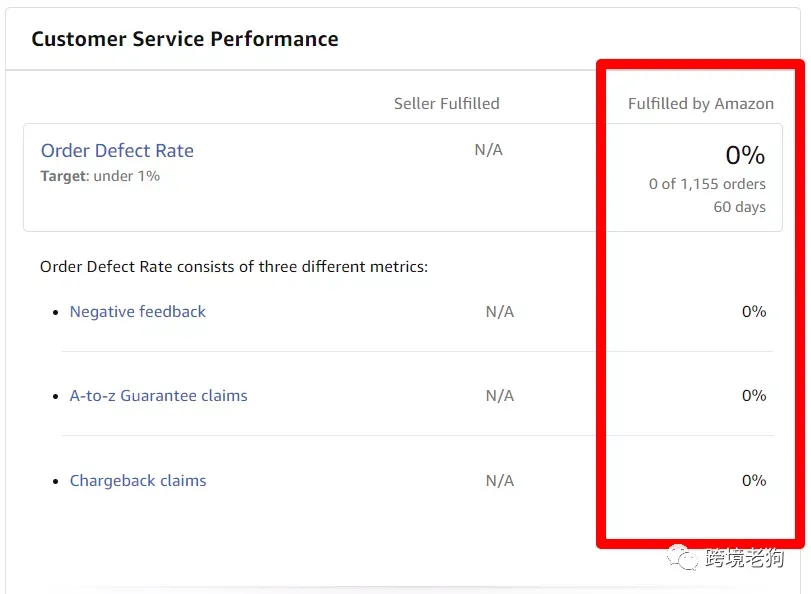
Task: Click A-to-z Guarantee claims N/A value
Action: pos(500,396)
